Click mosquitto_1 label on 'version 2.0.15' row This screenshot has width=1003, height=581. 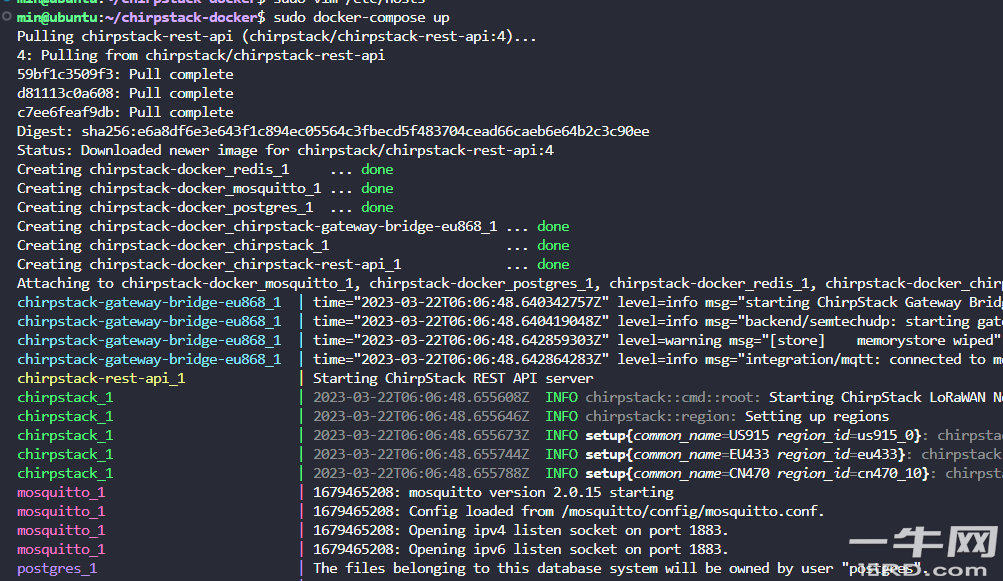[x=61, y=493]
